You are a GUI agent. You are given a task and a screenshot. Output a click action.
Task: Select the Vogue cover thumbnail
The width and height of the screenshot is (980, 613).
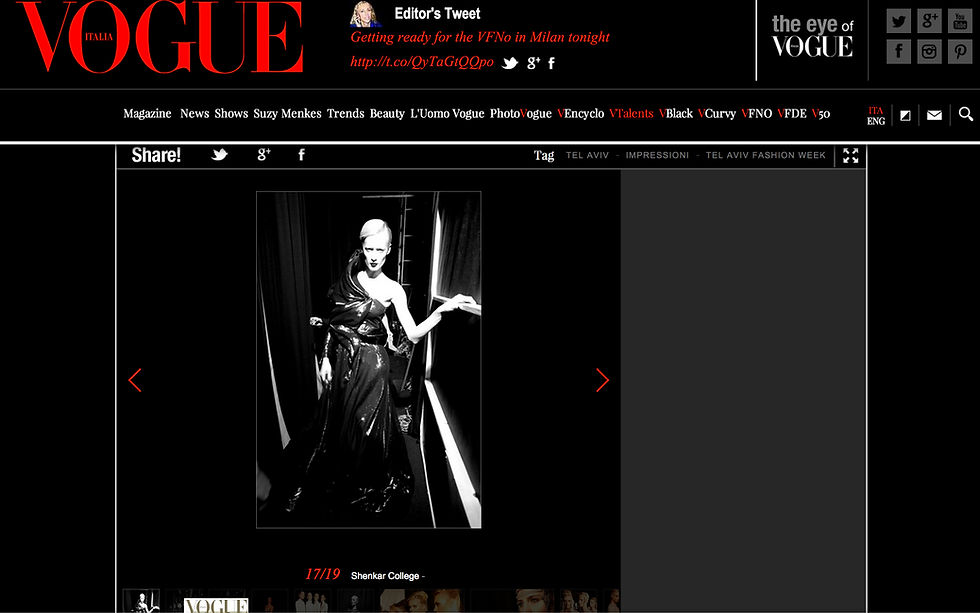click(216, 605)
